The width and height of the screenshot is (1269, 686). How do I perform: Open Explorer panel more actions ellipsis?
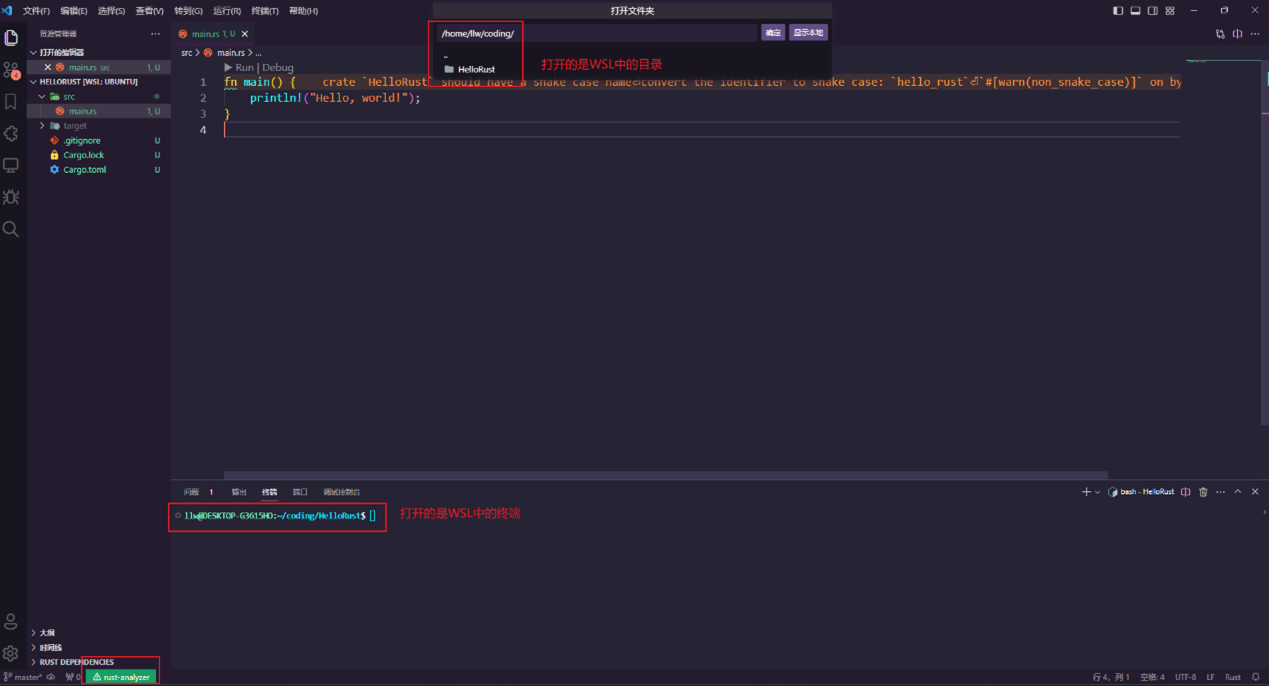coord(155,33)
